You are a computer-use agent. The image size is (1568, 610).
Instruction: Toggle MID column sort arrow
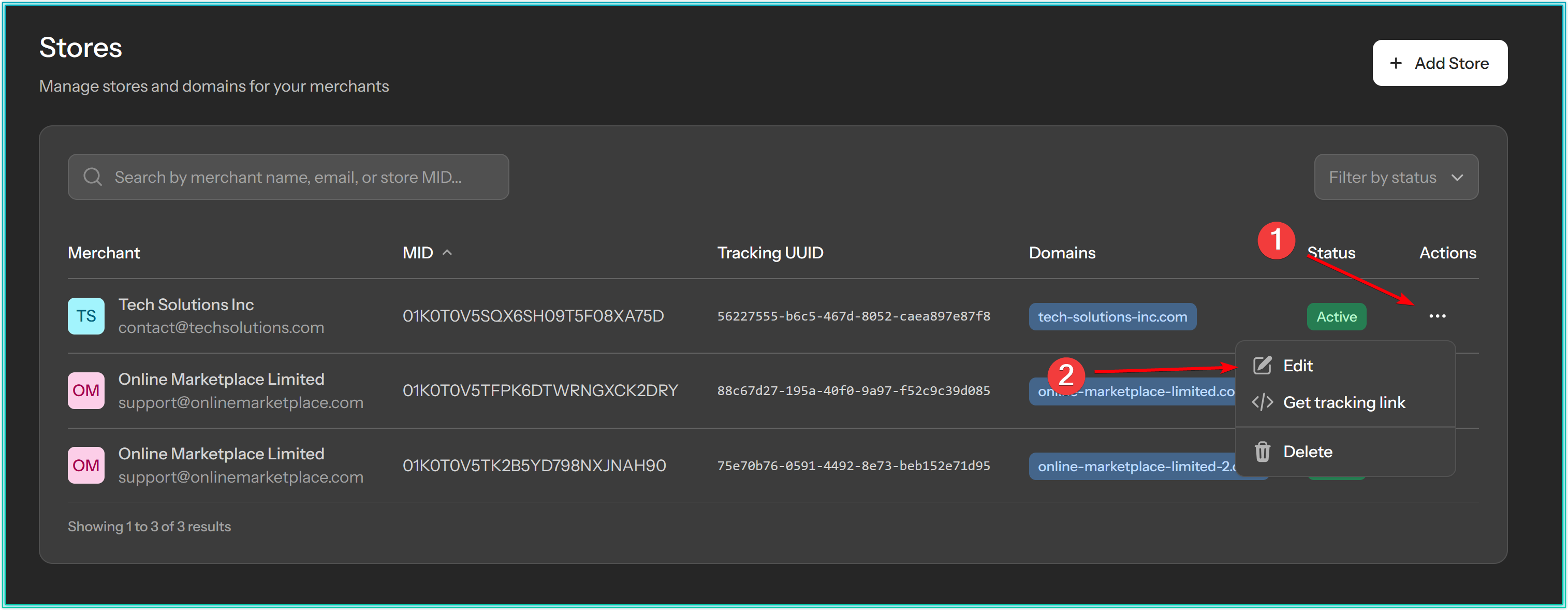(x=447, y=253)
